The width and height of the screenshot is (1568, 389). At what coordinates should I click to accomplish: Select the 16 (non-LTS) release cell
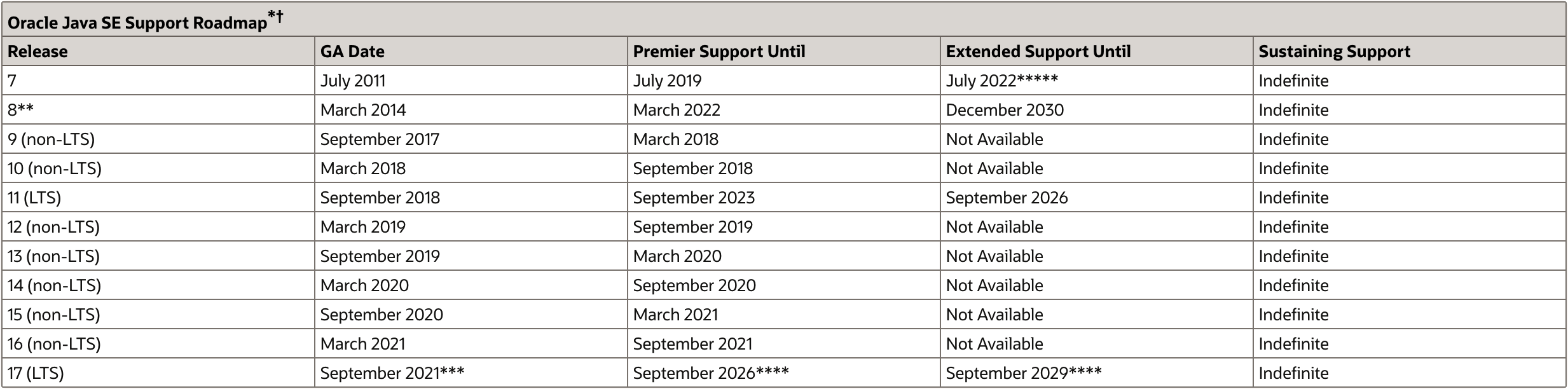click(x=158, y=344)
